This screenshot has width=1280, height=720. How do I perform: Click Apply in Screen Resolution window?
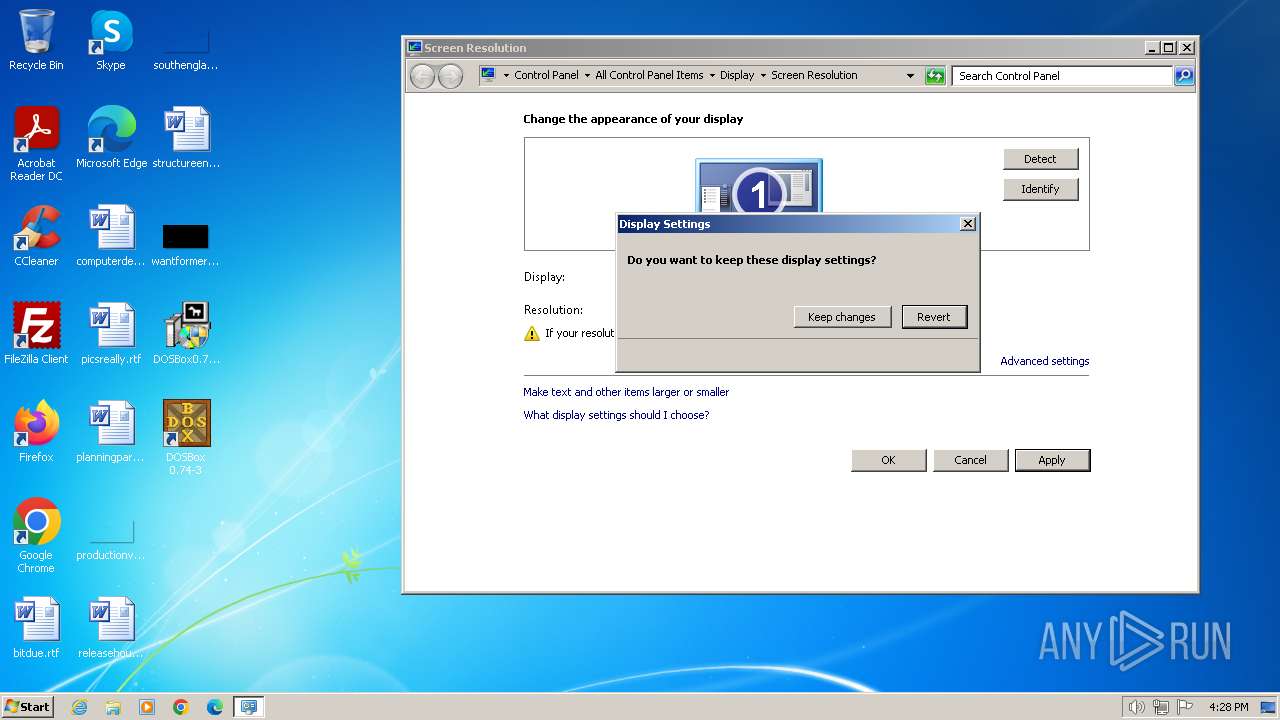click(x=1052, y=460)
